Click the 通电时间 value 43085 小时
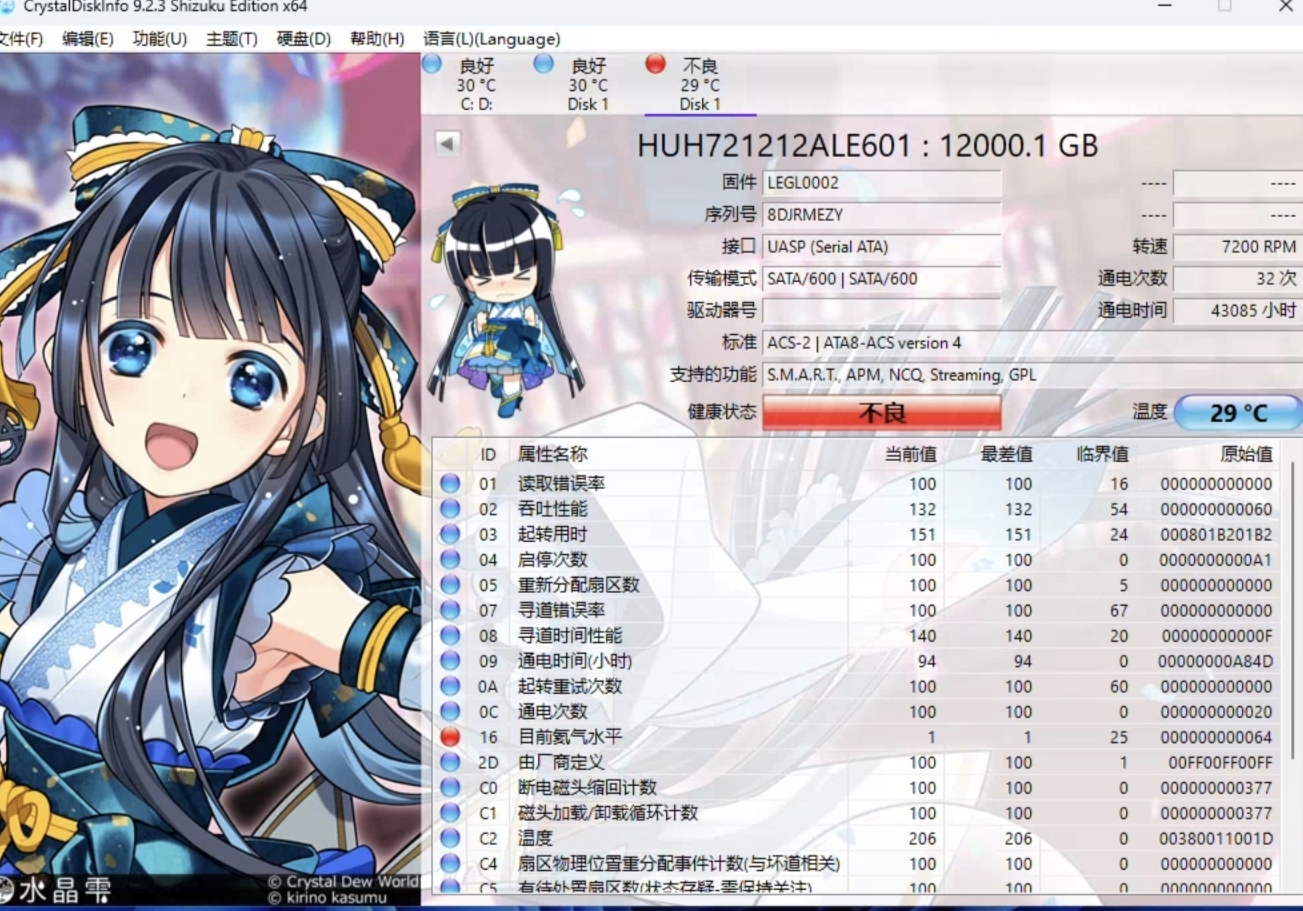 pyautogui.click(x=1238, y=311)
